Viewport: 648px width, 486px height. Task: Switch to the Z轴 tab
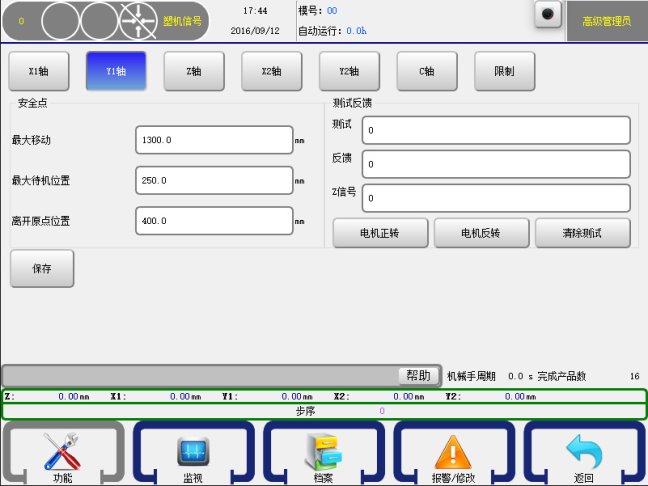194,71
